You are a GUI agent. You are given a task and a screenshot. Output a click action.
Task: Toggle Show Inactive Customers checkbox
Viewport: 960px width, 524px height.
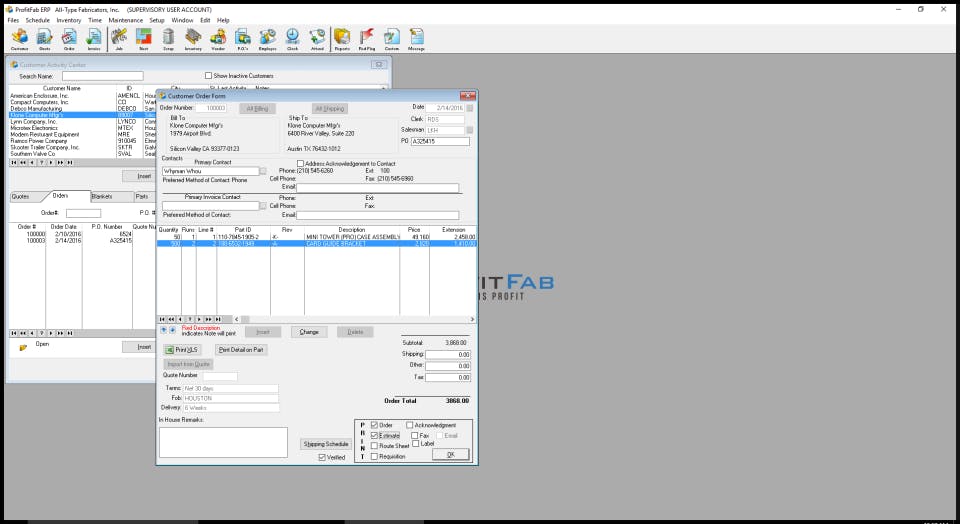(x=208, y=76)
